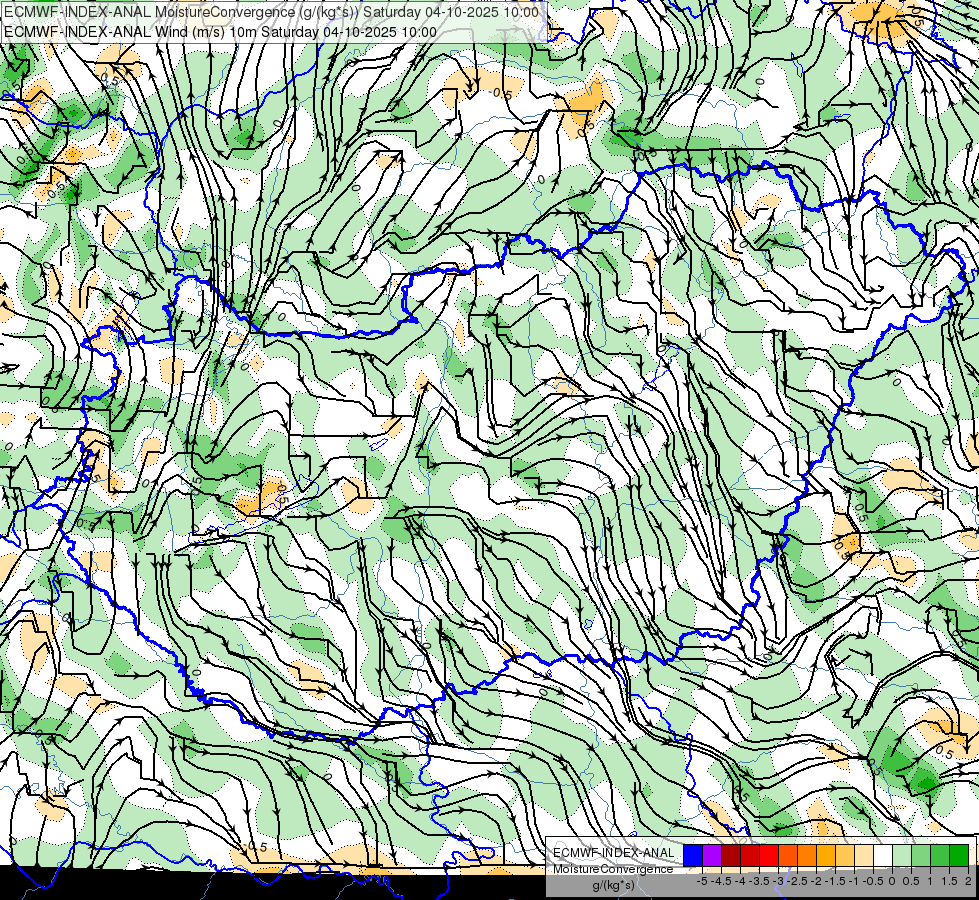The image size is (979, 900).
Task: Click the legend tick value '-0.5'
Action: tap(873, 881)
